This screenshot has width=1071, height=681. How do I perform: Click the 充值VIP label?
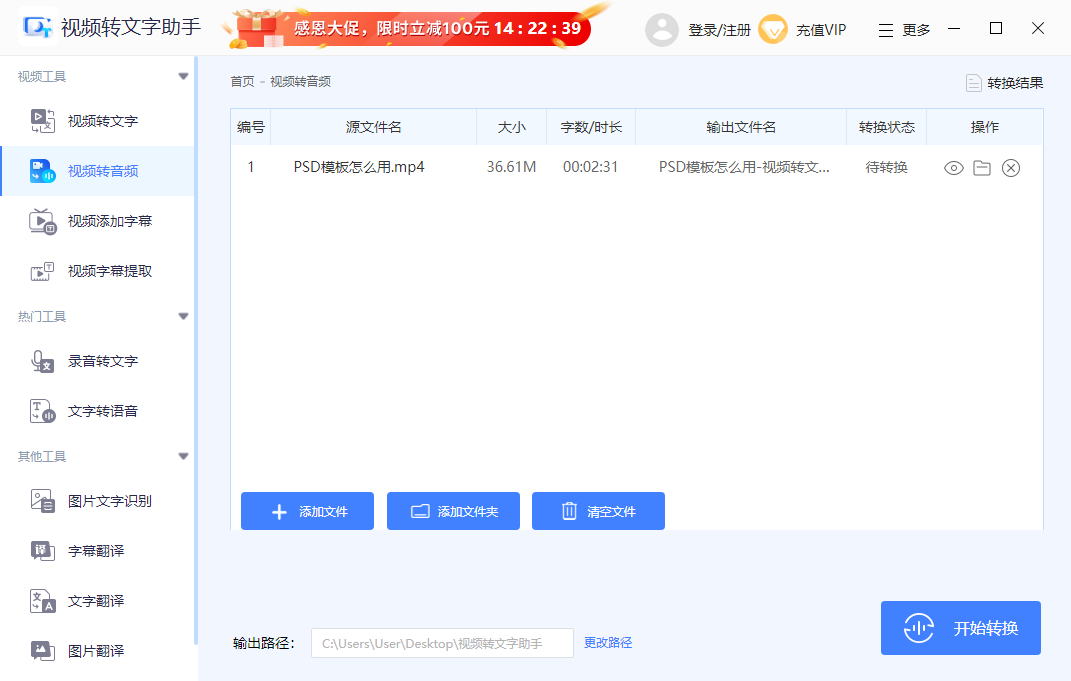coord(821,30)
